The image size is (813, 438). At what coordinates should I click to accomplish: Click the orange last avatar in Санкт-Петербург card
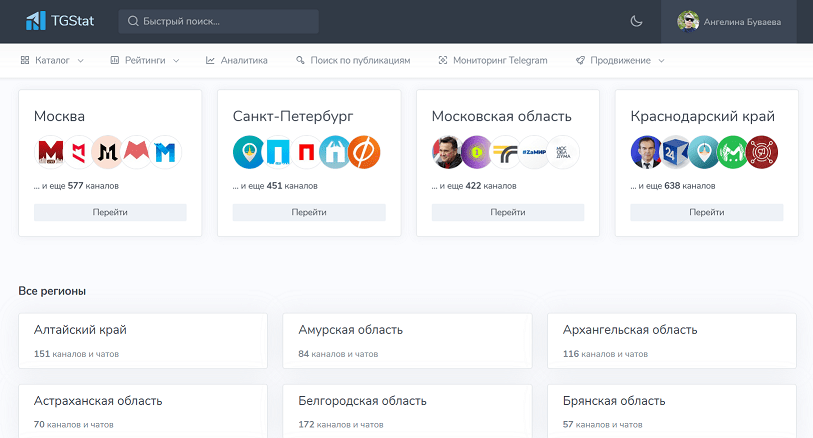coord(365,152)
